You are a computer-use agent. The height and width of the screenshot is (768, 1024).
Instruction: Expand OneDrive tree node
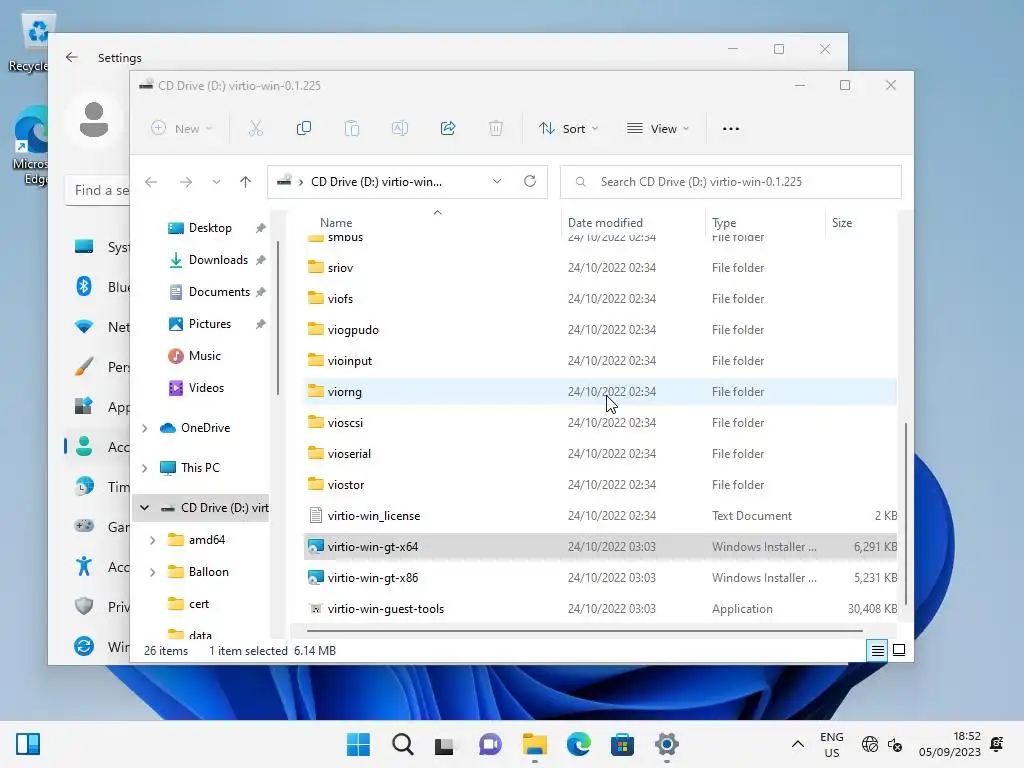[x=145, y=428]
